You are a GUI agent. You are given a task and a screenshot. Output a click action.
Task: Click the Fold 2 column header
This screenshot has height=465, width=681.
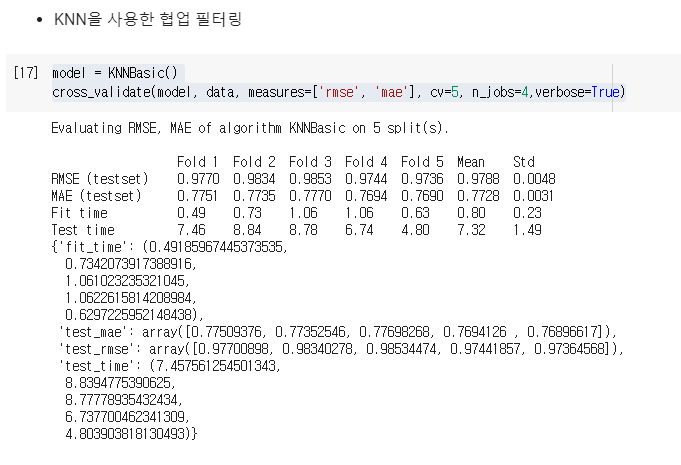[254, 162]
